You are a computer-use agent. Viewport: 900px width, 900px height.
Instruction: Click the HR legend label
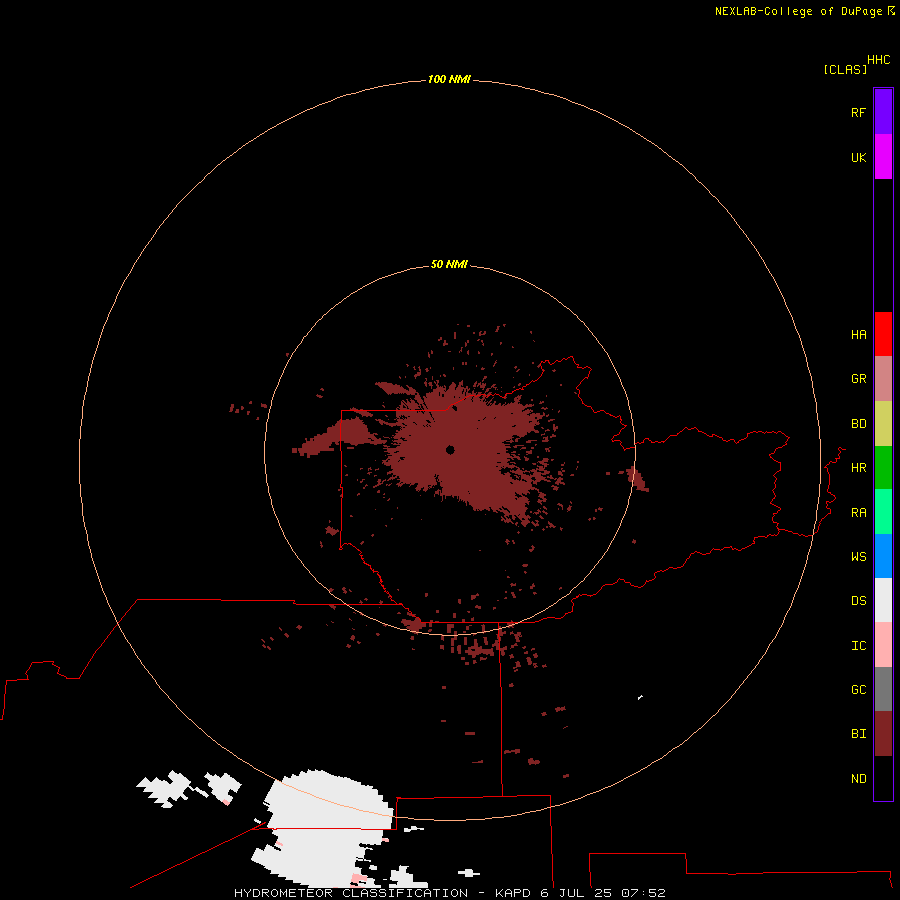tap(859, 468)
